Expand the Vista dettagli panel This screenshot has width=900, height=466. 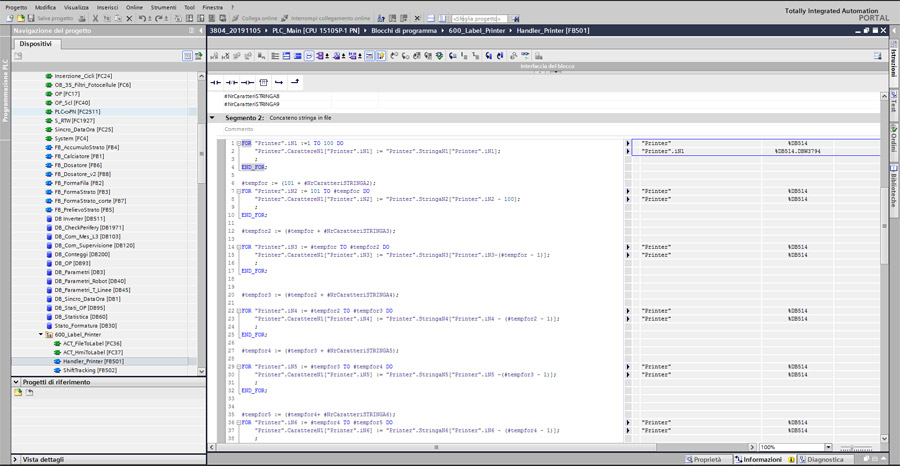pyautogui.click(x=16, y=460)
